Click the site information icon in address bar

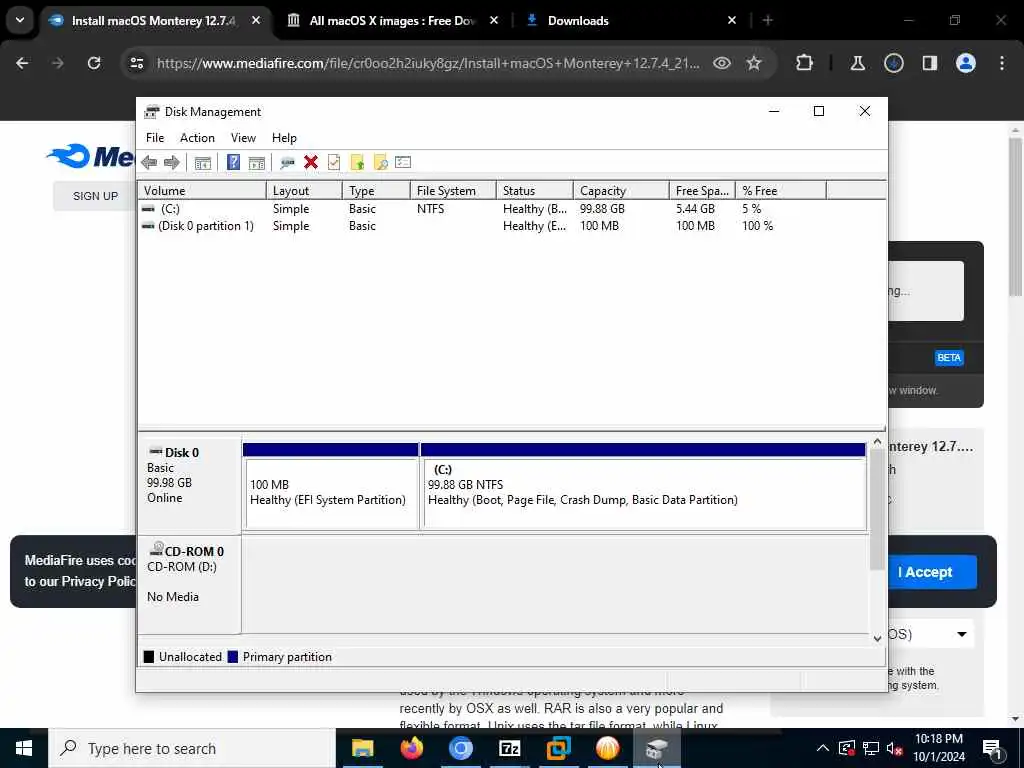point(137,63)
